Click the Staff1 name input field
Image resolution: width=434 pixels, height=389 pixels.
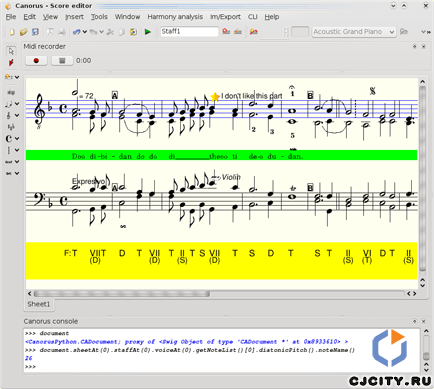pyautogui.click(x=189, y=32)
